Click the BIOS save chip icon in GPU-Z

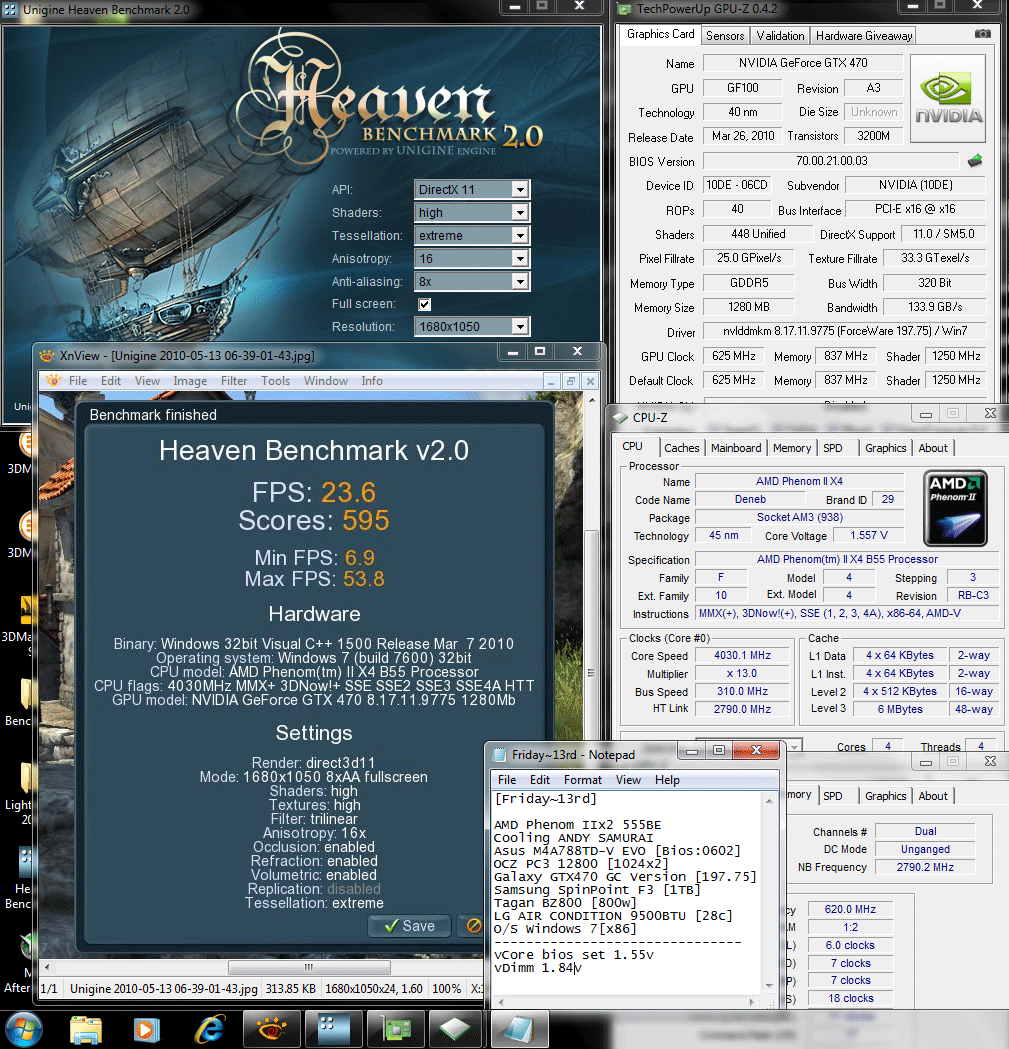point(976,161)
